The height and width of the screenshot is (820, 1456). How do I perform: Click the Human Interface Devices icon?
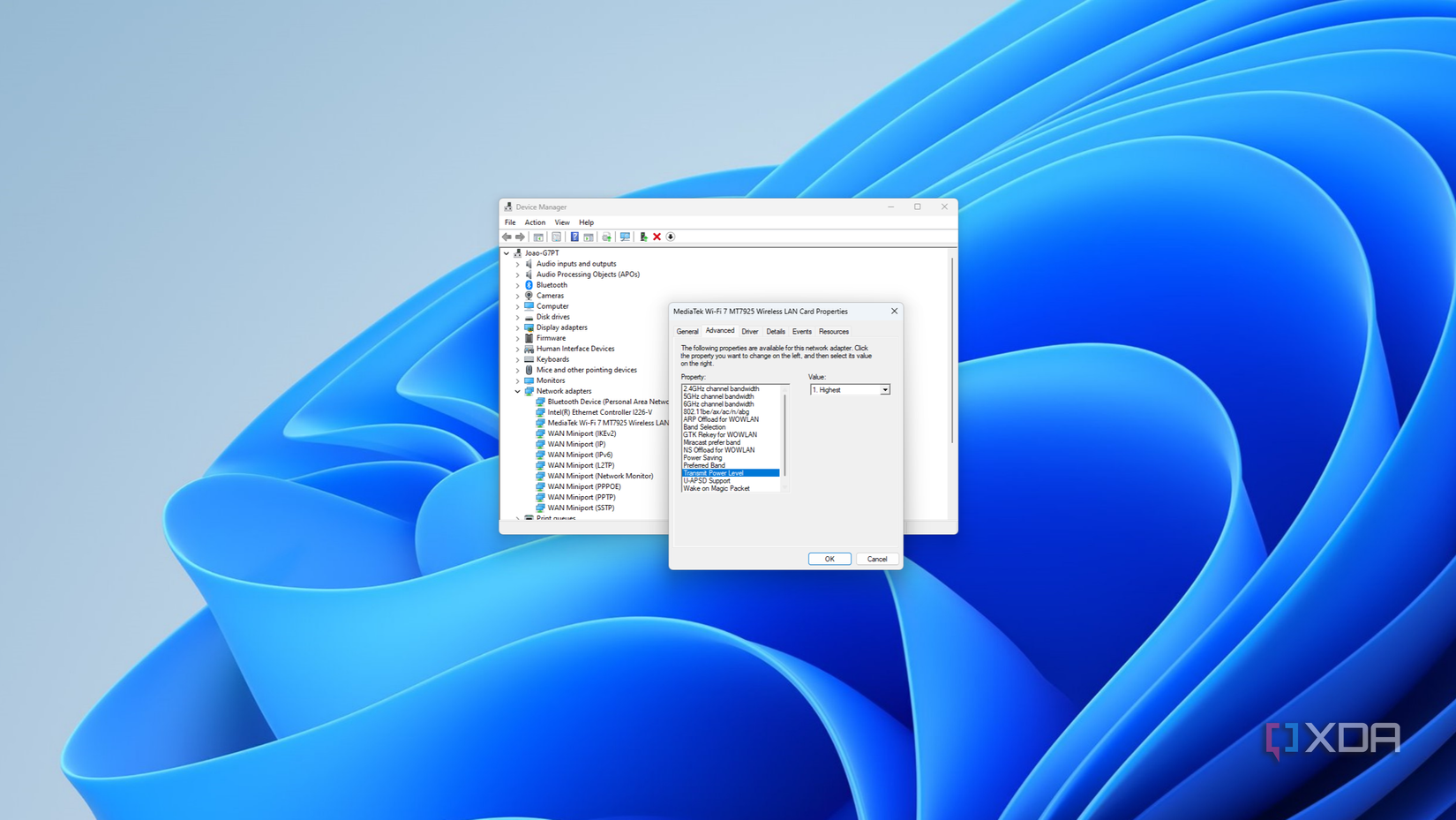coord(529,349)
